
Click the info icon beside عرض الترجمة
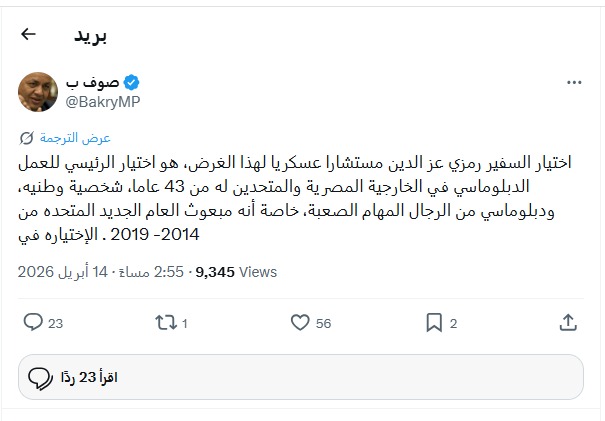[27, 138]
